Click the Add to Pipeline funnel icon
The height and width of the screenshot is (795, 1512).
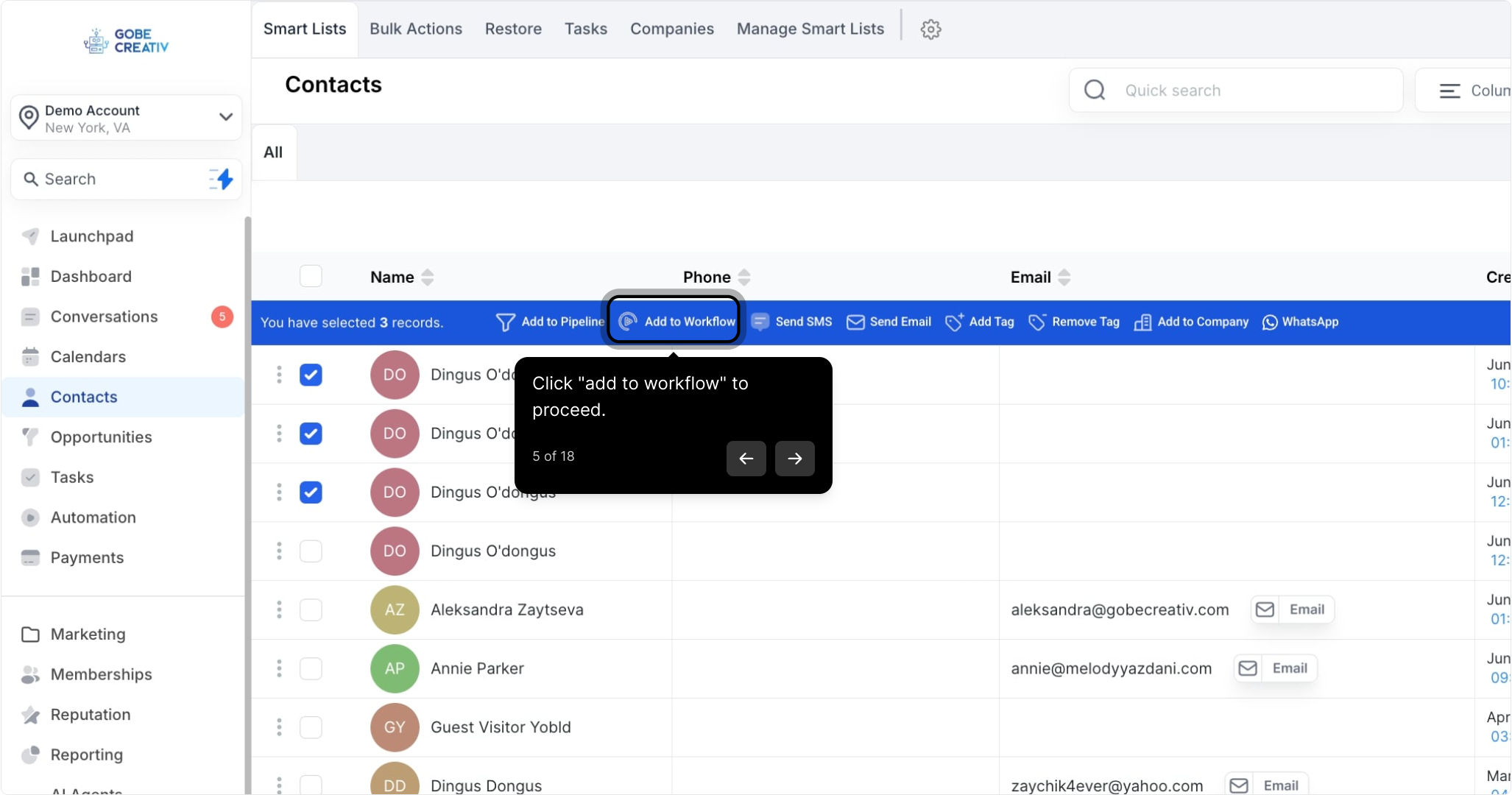coord(506,322)
